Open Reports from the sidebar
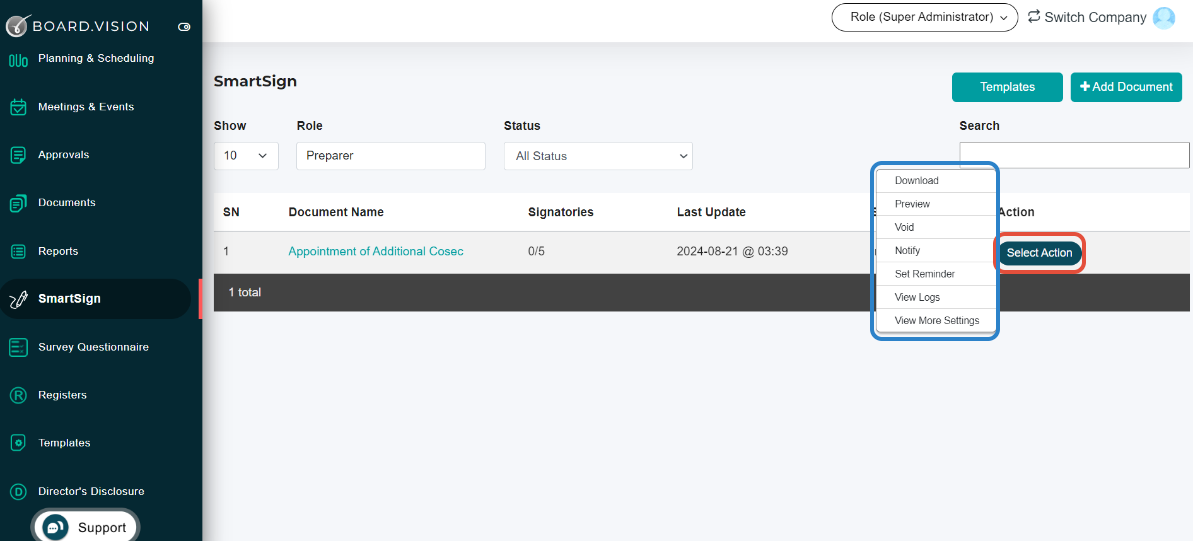The image size is (1193, 541). click(x=58, y=251)
